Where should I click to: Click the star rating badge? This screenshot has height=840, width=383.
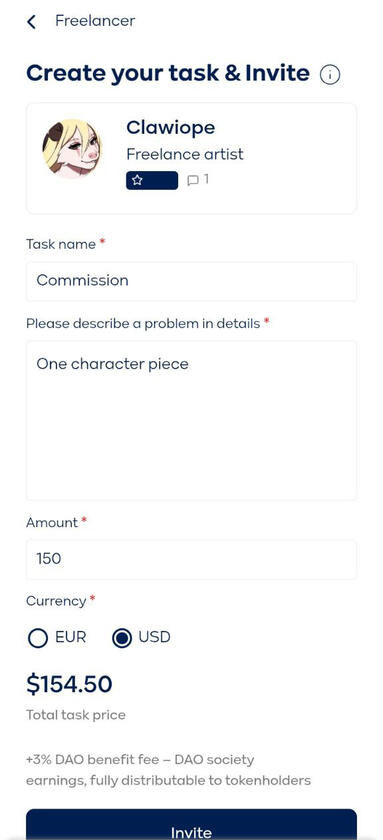[x=152, y=181]
